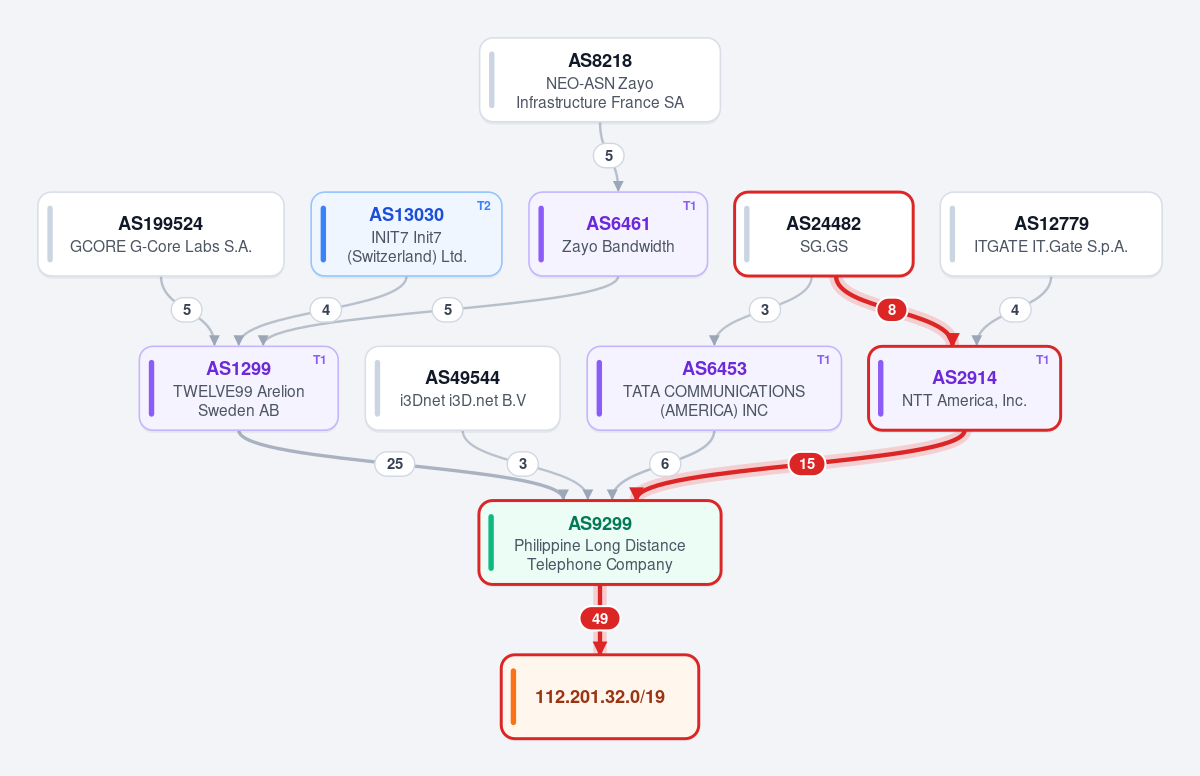This screenshot has height=776, width=1200.
Task: Click the AS9299 Philippine Long Distance node
Action: (x=600, y=542)
